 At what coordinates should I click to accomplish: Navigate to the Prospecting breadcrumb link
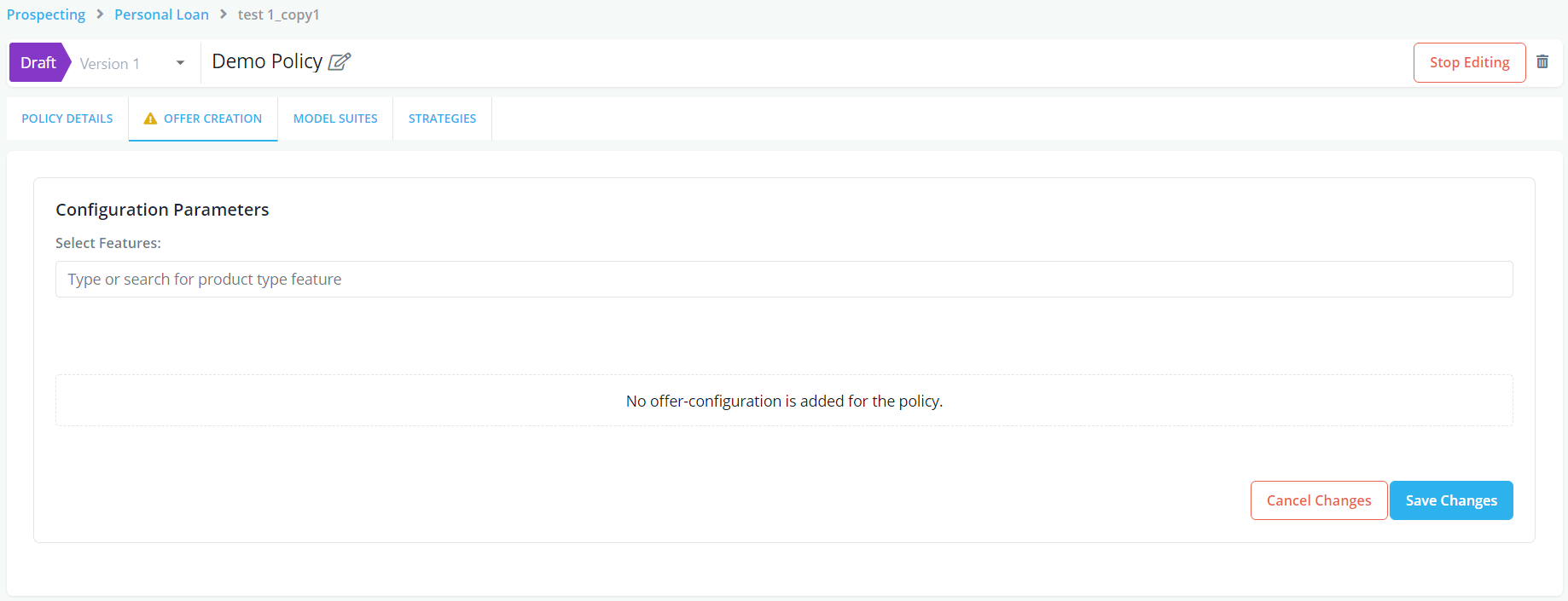pos(46,14)
